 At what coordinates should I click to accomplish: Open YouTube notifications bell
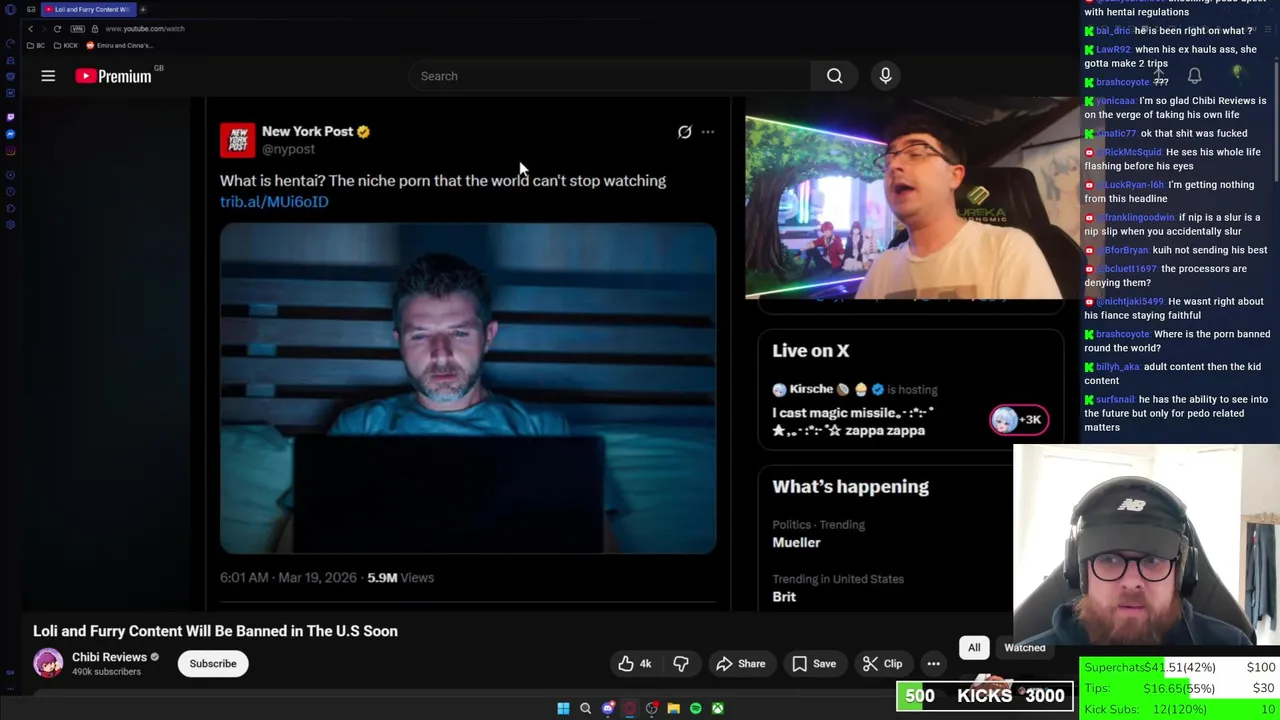pyautogui.click(x=1194, y=76)
